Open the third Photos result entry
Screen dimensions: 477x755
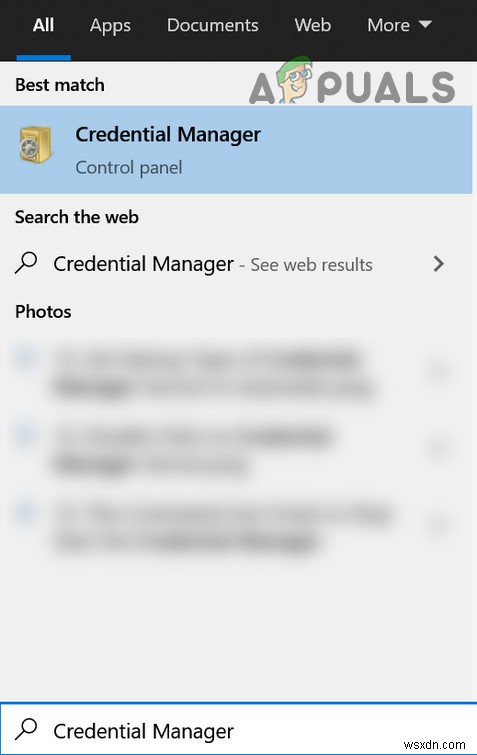236,527
